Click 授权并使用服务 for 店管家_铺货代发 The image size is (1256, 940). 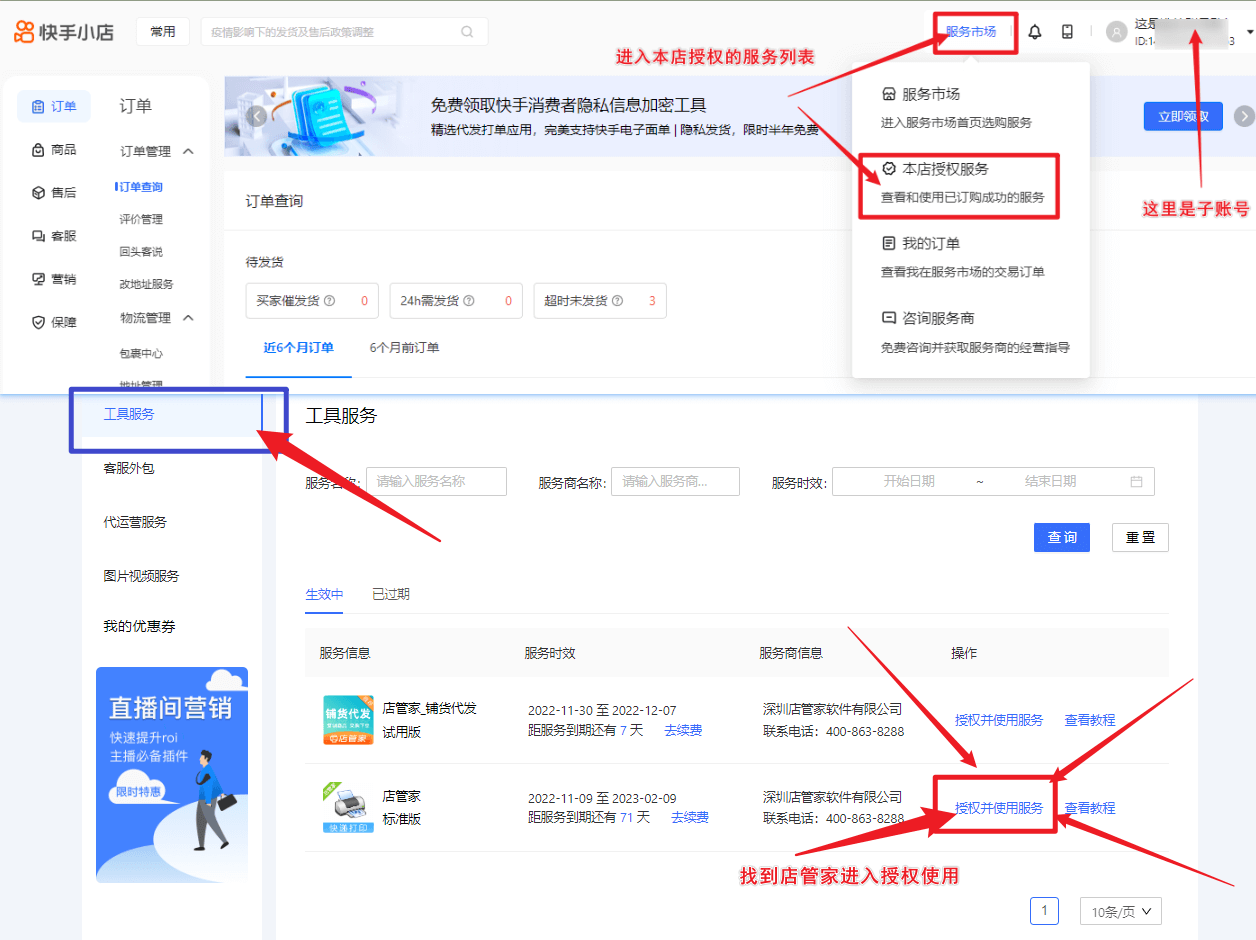[999, 720]
